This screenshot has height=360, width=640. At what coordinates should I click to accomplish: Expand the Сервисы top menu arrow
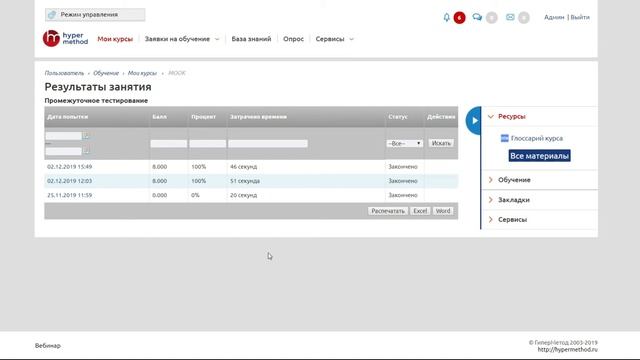(351, 39)
